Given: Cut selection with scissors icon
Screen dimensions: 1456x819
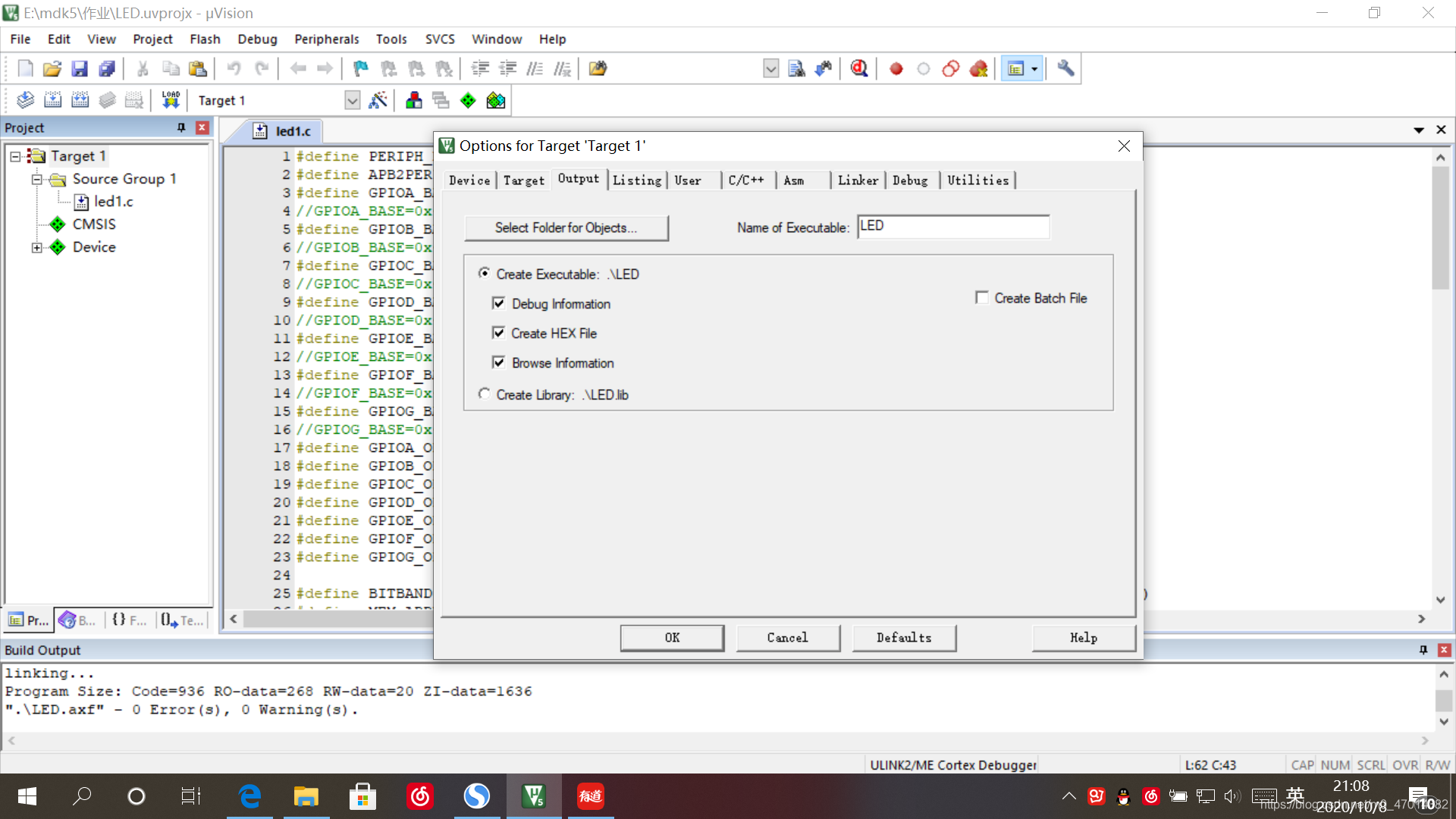Looking at the screenshot, I should coord(143,69).
